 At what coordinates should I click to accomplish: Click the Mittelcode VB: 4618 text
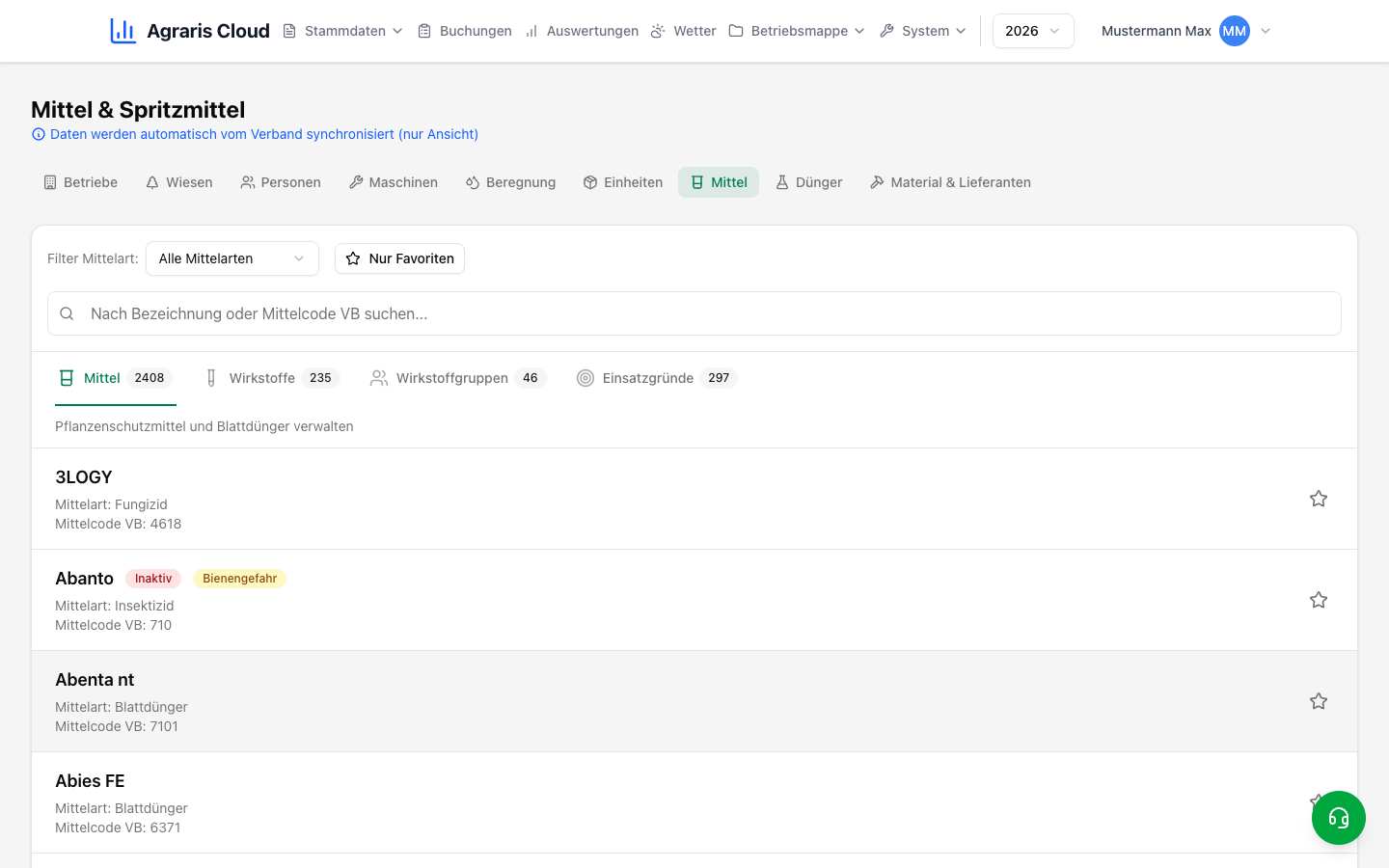click(119, 524)
